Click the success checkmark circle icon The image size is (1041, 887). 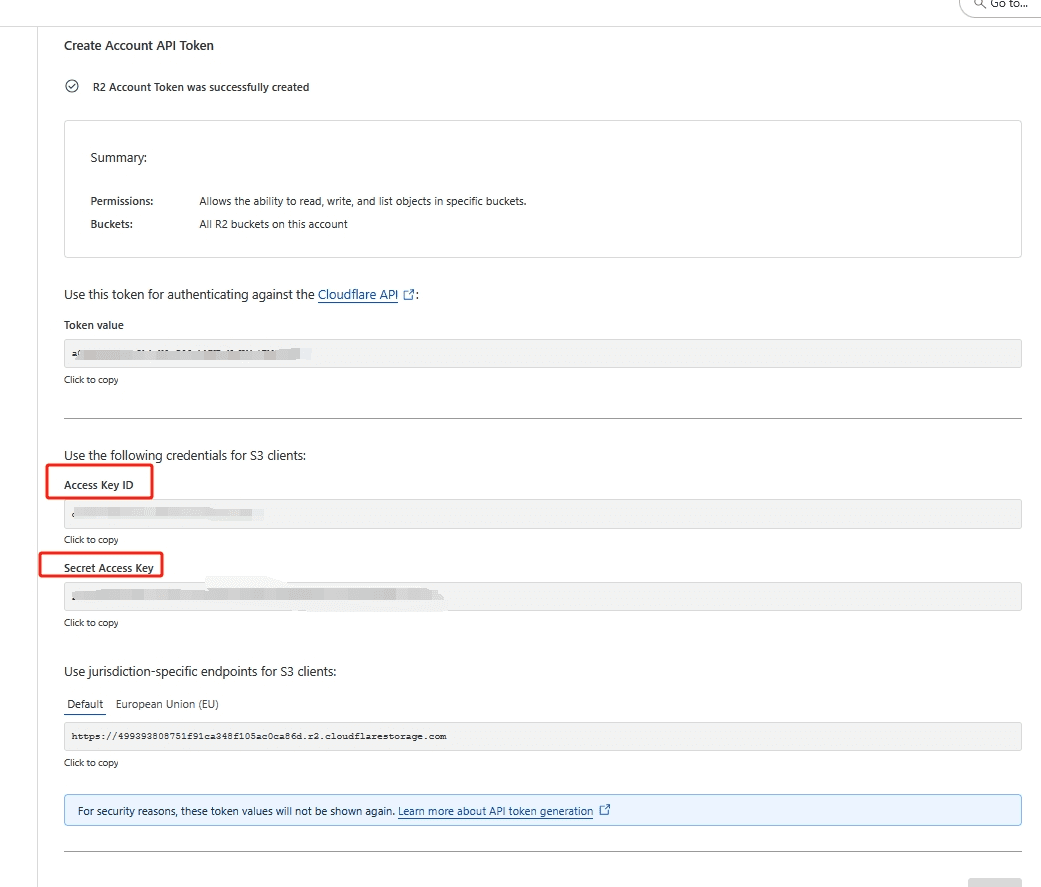(72, 87)
